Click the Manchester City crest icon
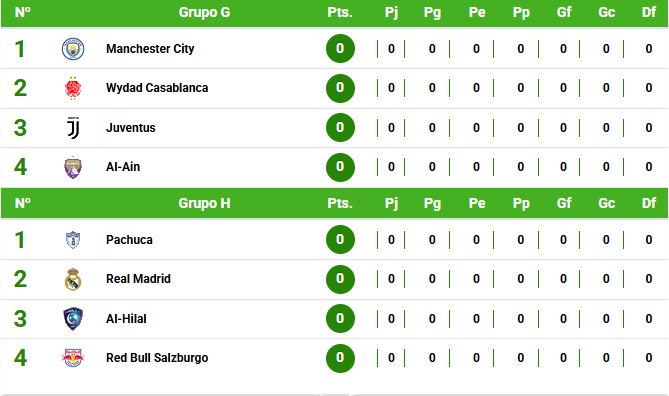 73,49
